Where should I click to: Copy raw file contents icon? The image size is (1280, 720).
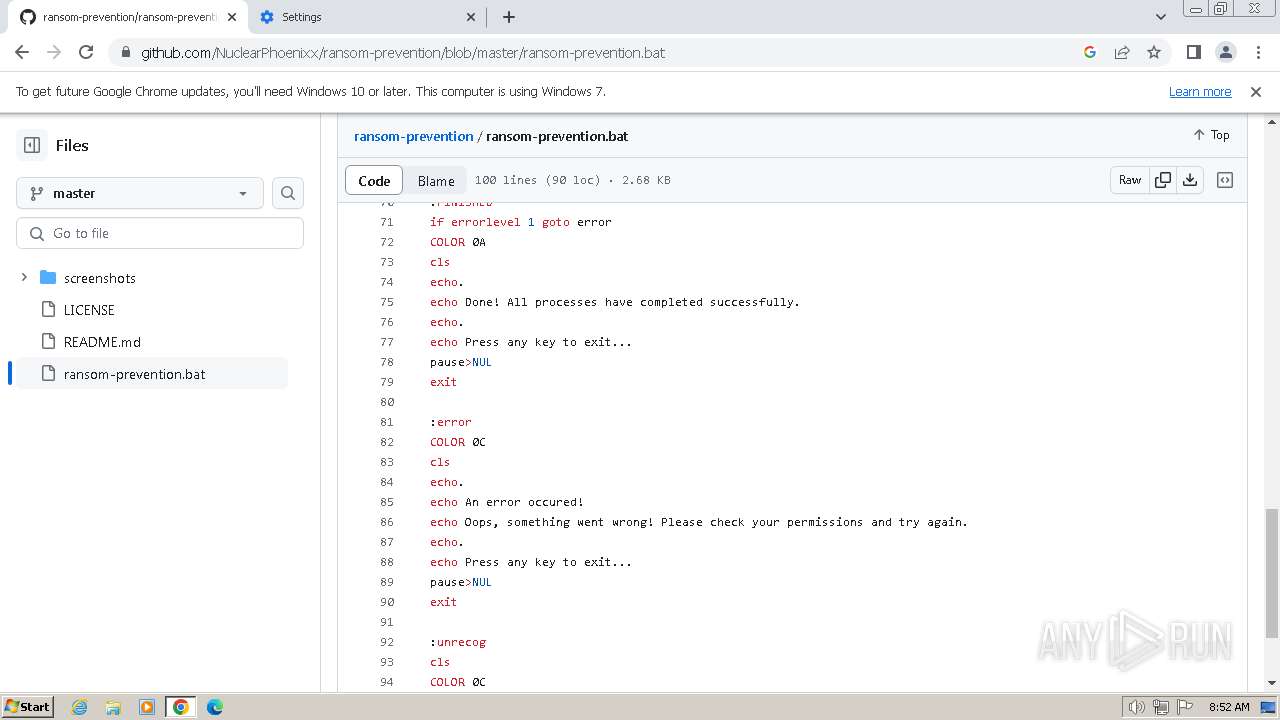pos(1162,180)
